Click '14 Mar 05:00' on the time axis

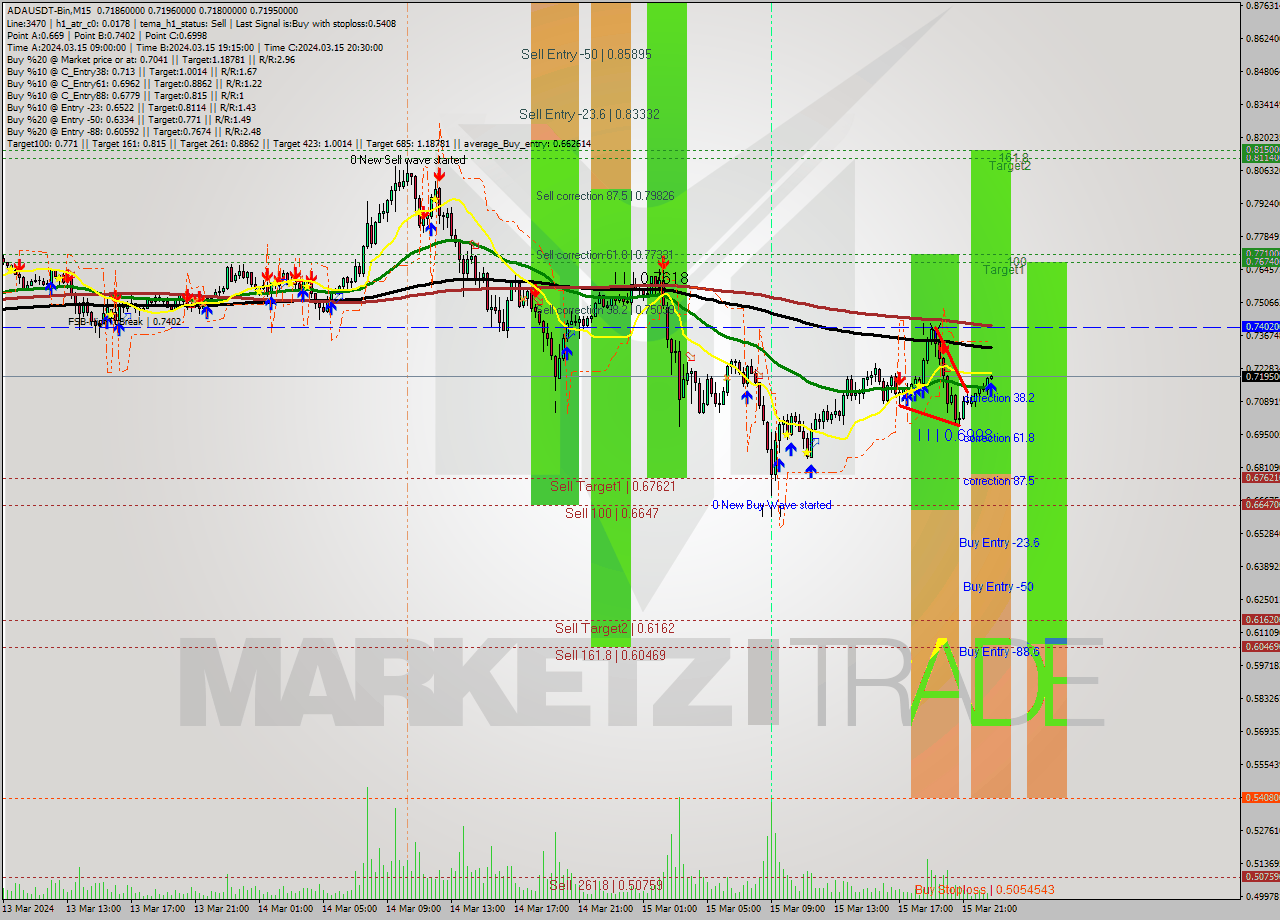(349, 909)
